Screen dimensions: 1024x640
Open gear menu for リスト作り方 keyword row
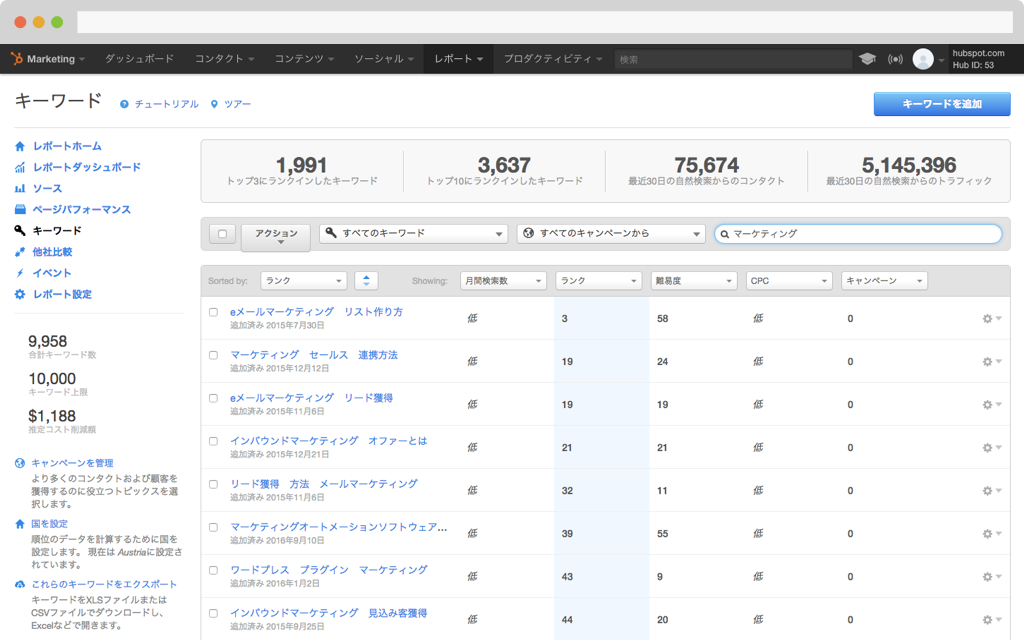pos(991,319)
